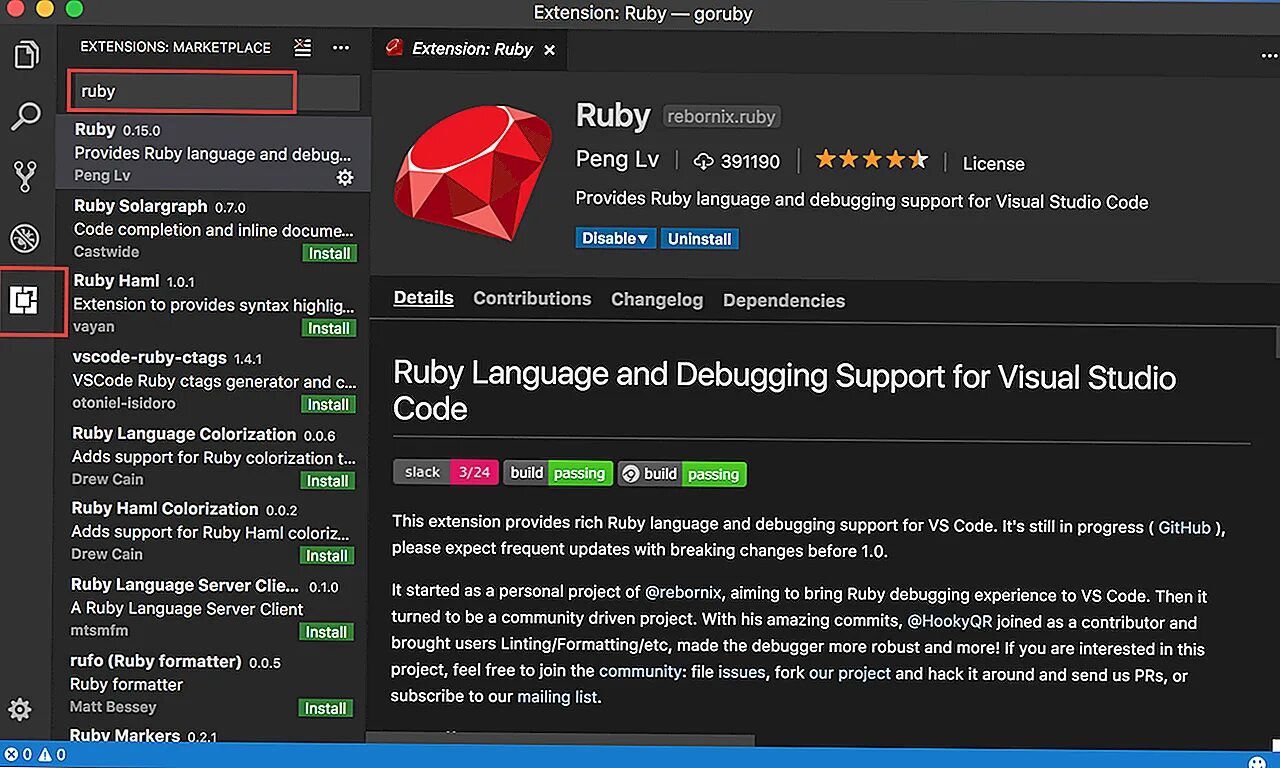Open the GitHub link in the description
1280x768 pixels.
(x=1184, y=527)
